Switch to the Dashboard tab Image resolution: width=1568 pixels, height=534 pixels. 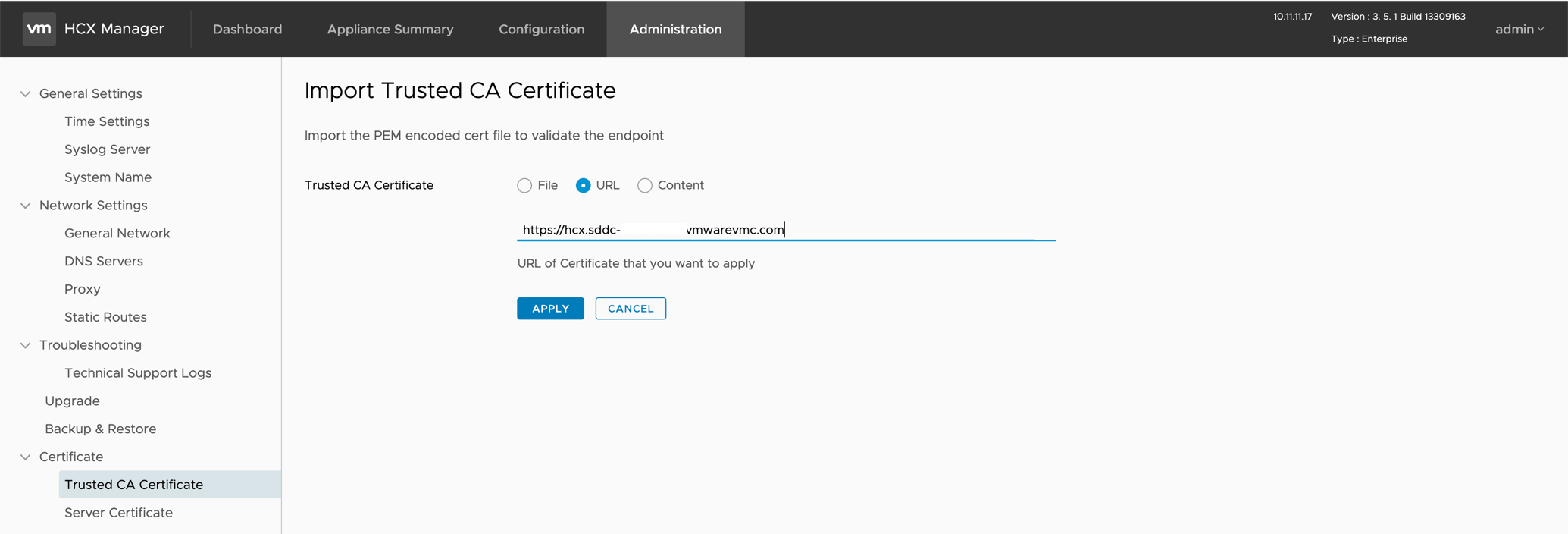[x=247, y=29]
